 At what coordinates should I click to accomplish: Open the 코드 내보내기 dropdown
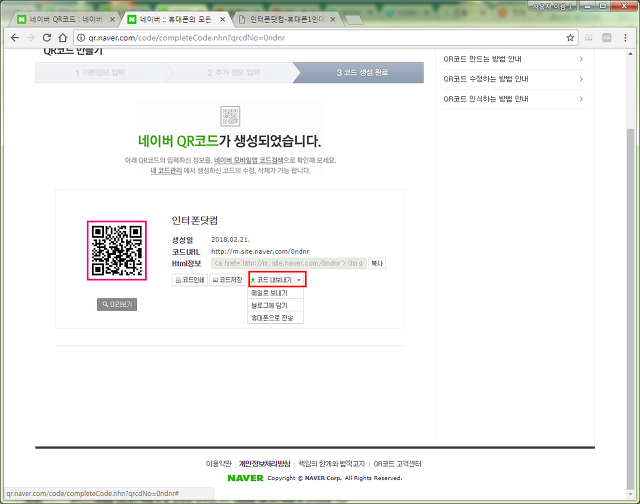pos(277,280)
